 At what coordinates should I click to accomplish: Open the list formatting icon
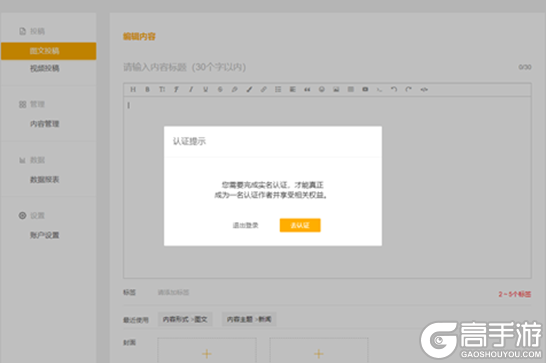tap(278, 90)
